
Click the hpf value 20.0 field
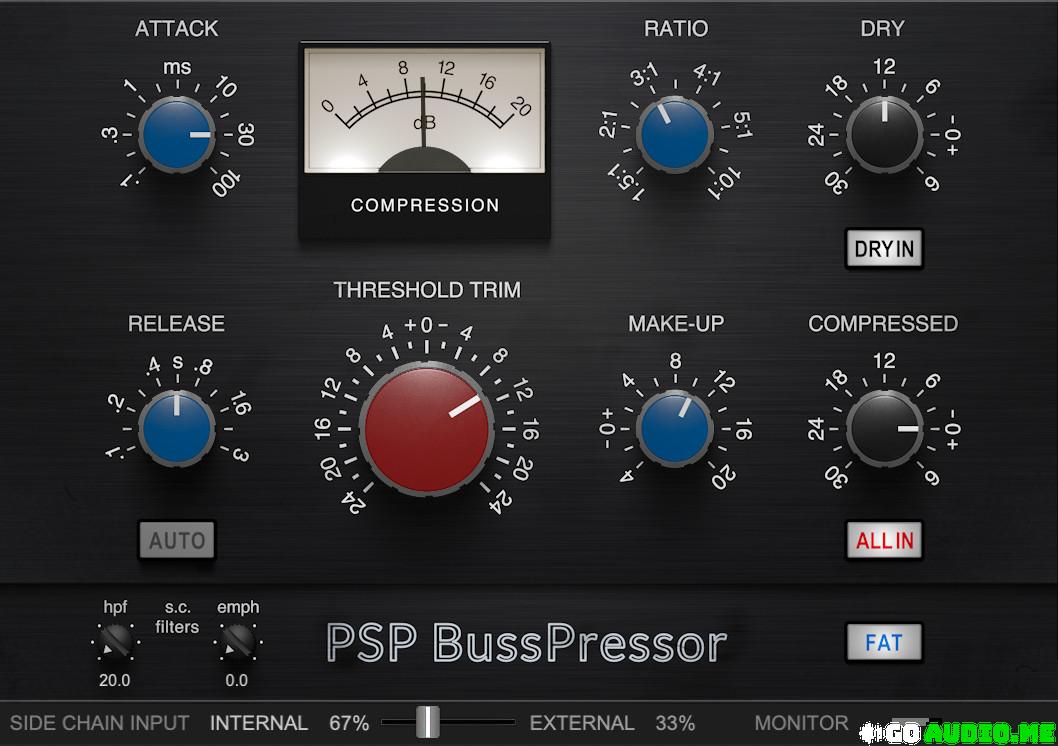(x=115, y=681)
